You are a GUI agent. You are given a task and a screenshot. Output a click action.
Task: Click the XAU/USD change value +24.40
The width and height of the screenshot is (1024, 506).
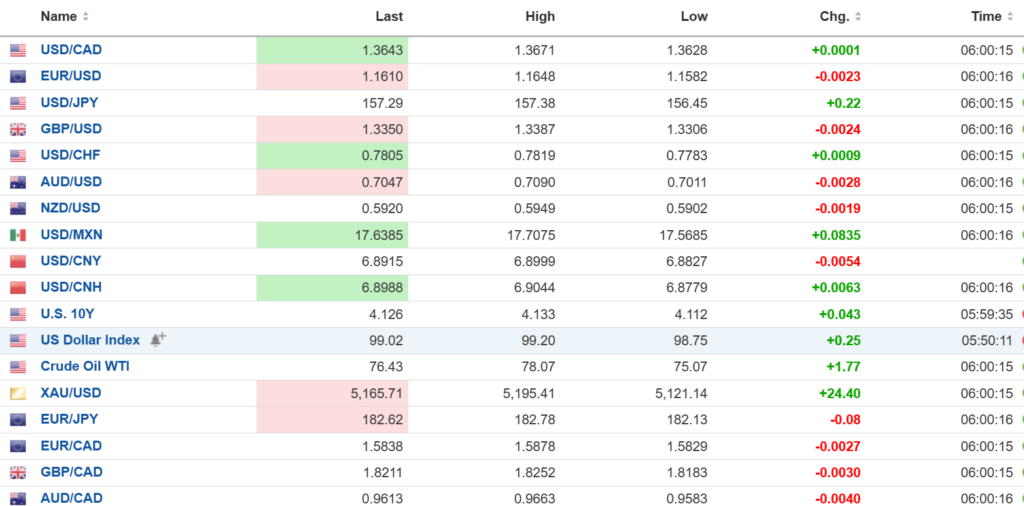(x=839, y=393)
